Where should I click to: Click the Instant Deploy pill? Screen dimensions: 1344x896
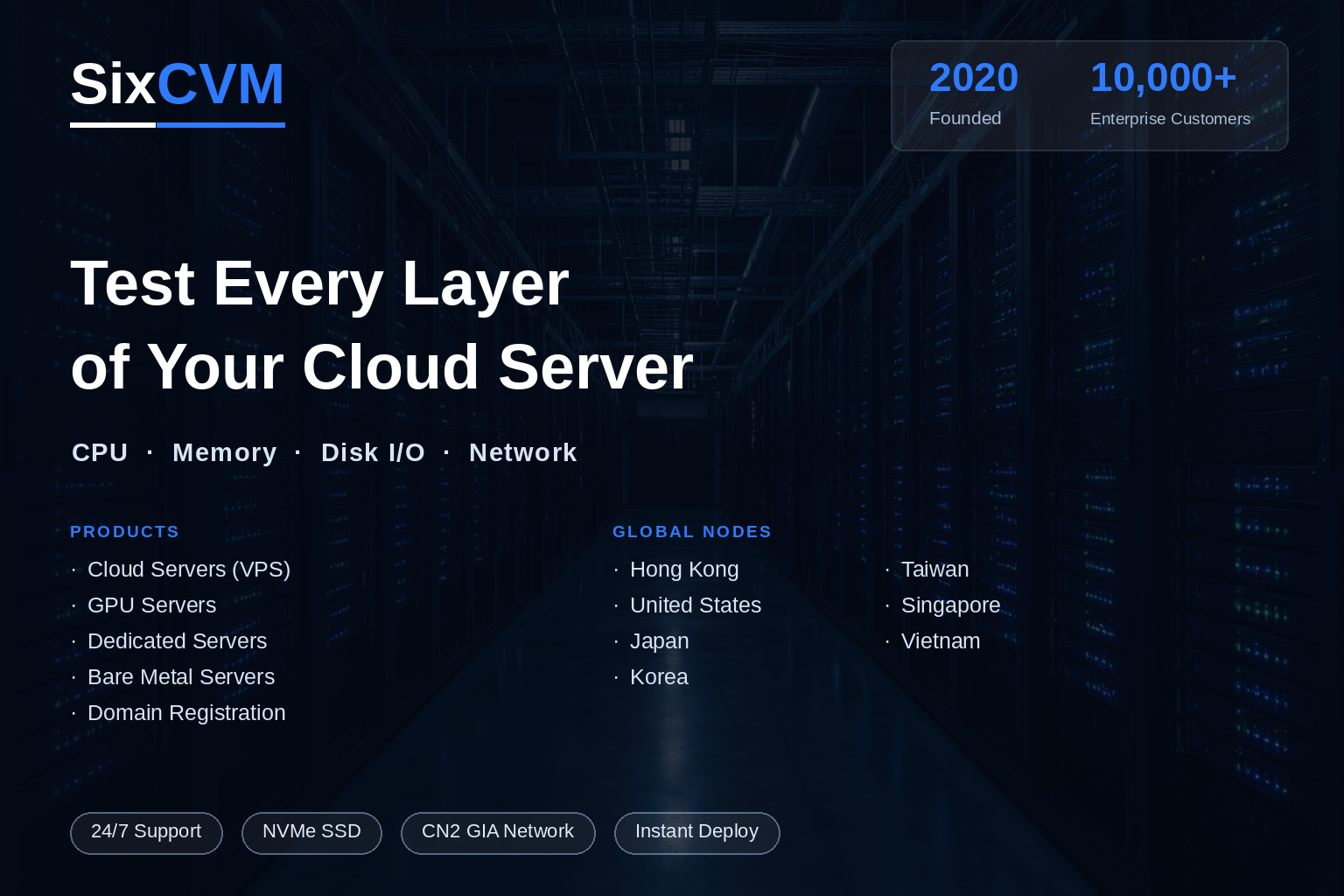pos(696,833)
